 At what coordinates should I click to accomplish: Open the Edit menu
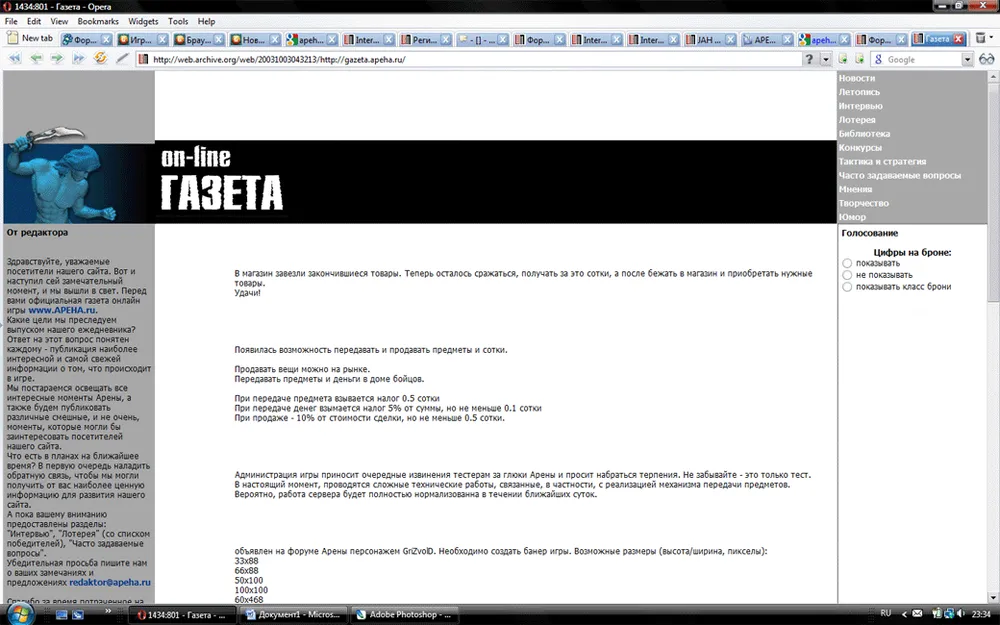34,21
